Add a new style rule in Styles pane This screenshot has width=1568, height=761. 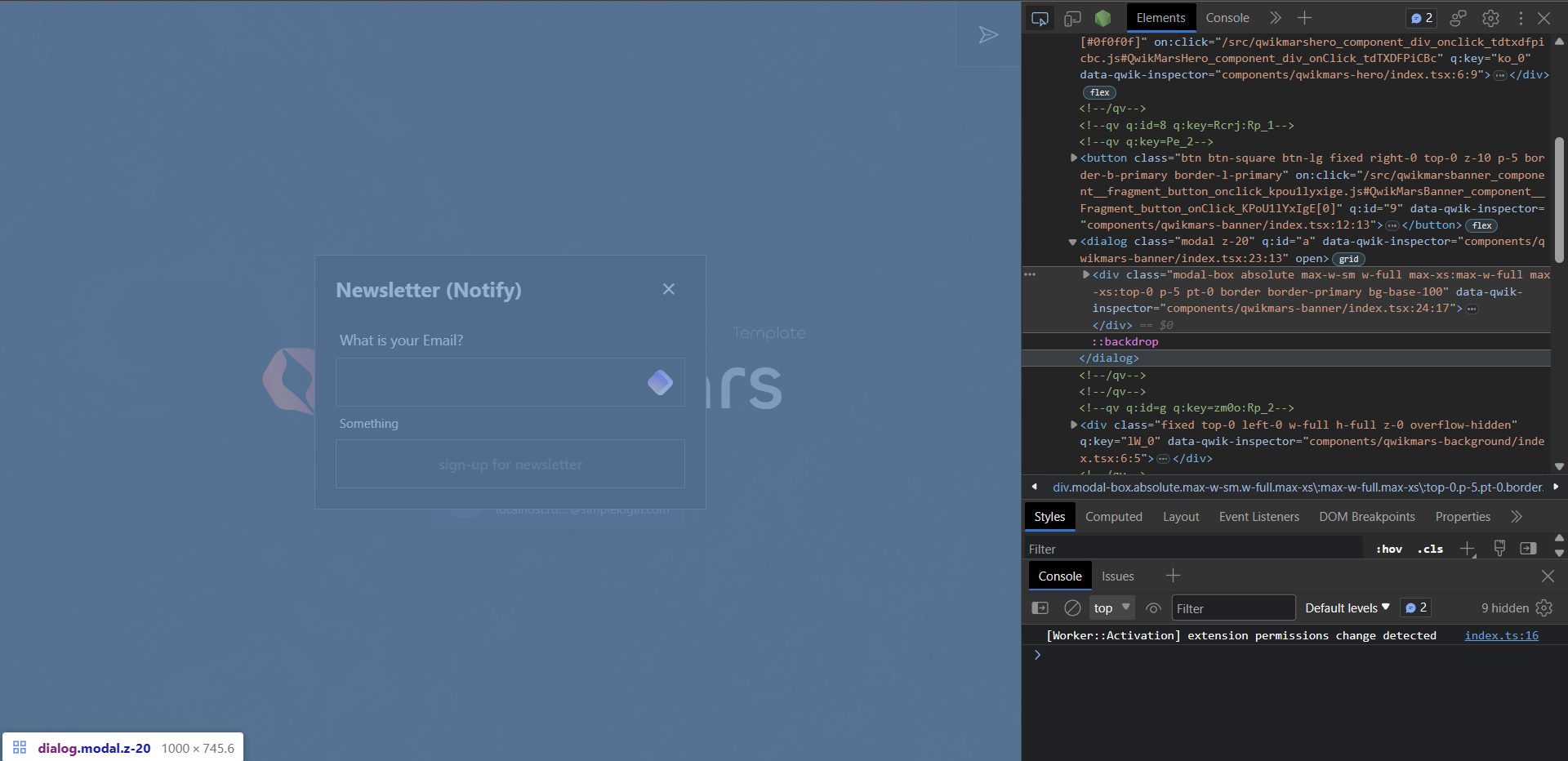[x=1468, y=548]
